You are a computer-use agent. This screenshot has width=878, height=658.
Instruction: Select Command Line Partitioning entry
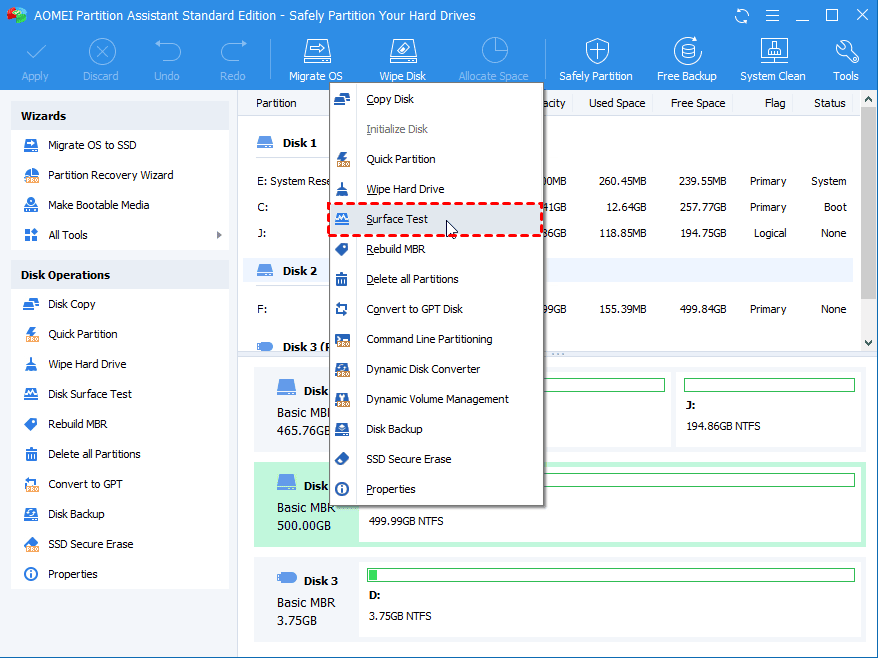pyautogui.click(x=436, y=339)
